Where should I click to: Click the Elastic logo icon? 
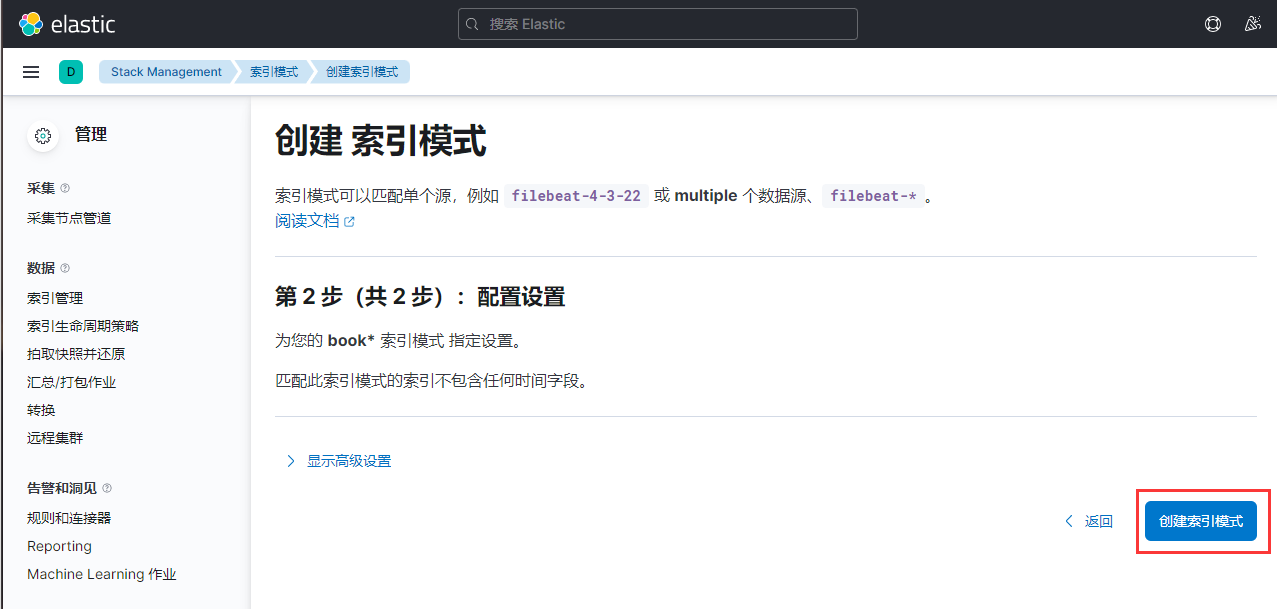point(30,24)
